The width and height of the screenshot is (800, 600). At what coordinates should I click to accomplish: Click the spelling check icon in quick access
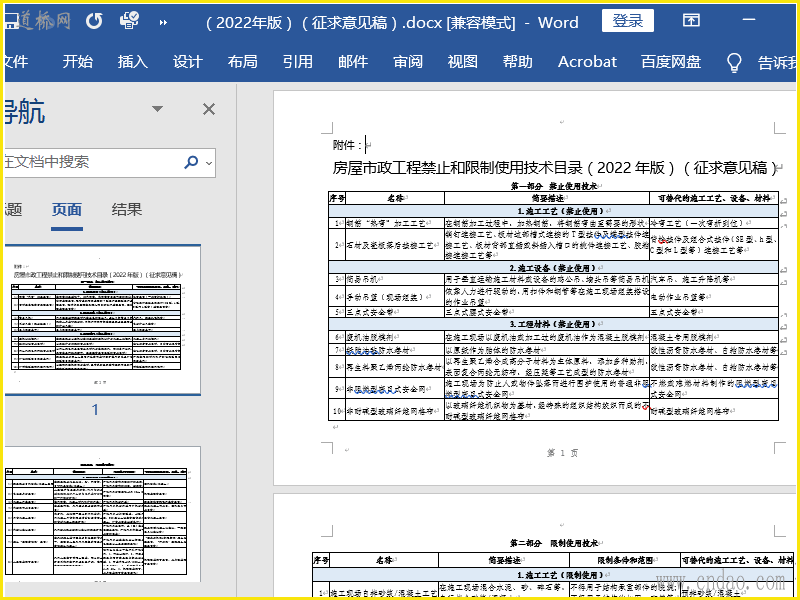tap(130, 21)
